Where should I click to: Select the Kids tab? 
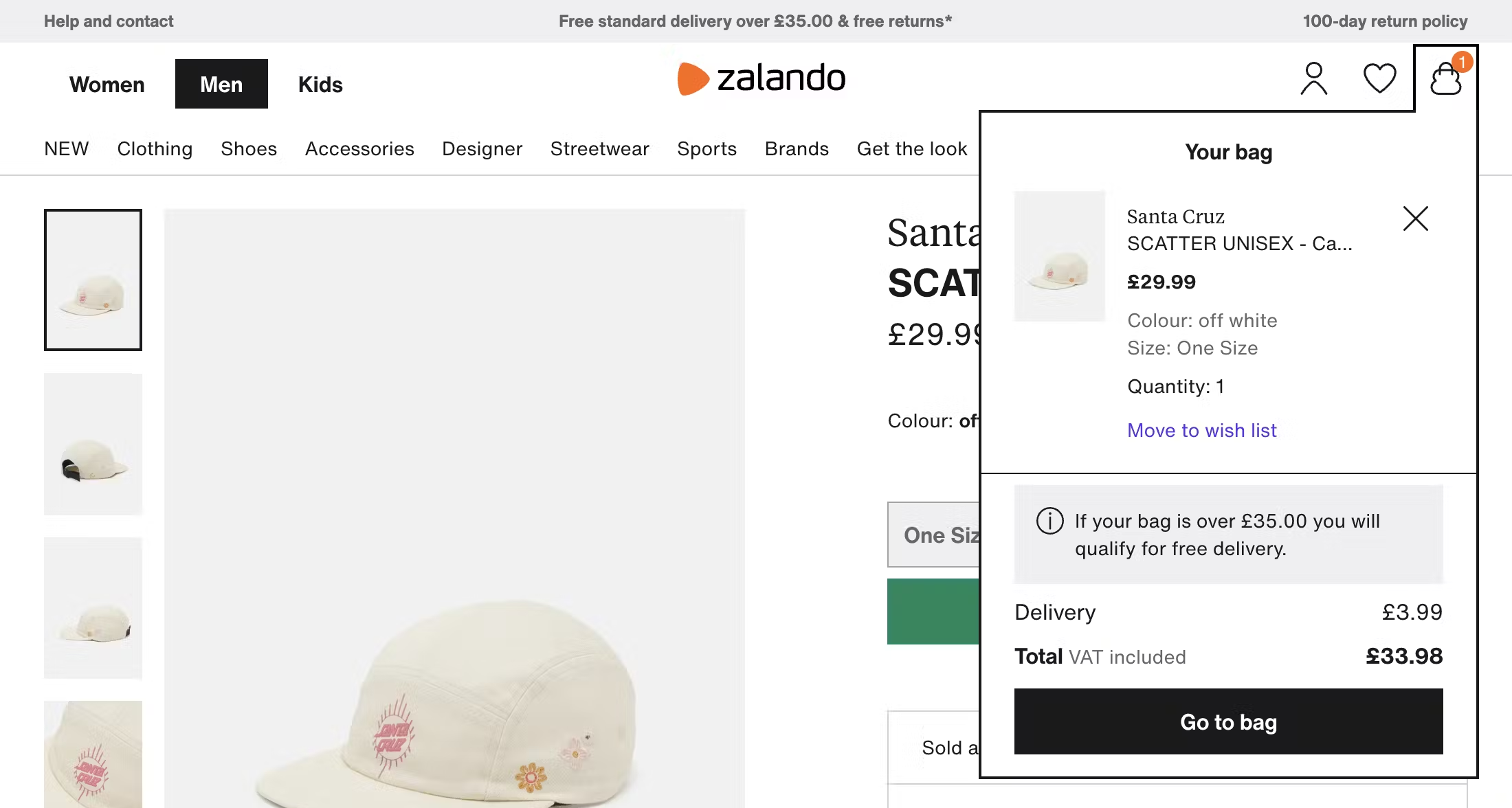(x=320, y=85)
